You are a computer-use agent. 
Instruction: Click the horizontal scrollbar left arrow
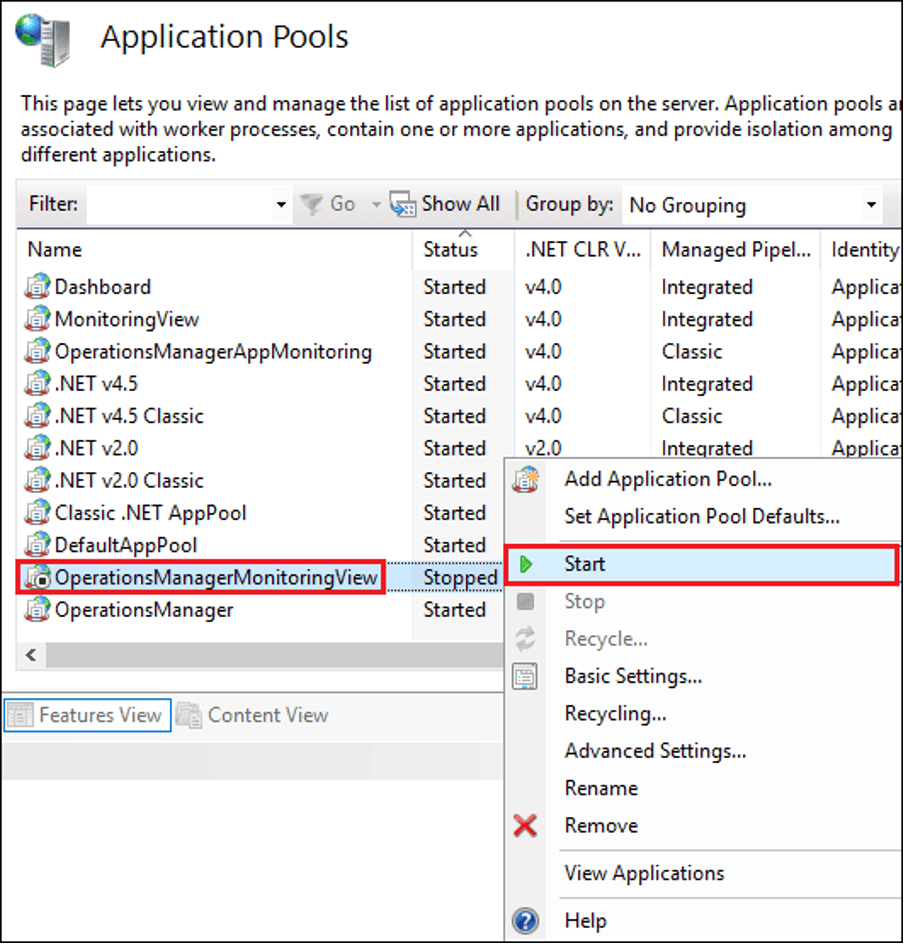[x=30, y=656]
